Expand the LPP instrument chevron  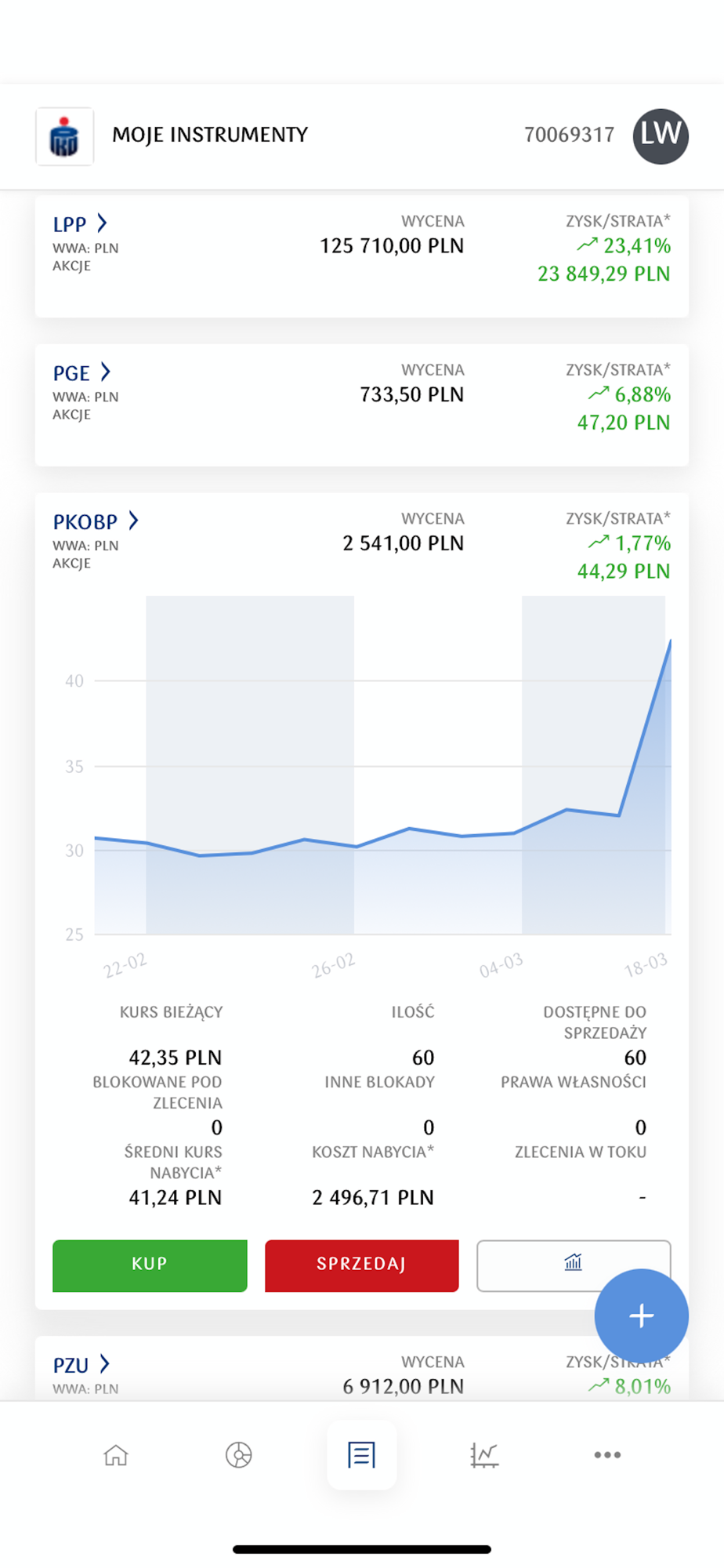click(x=102, y=223)
